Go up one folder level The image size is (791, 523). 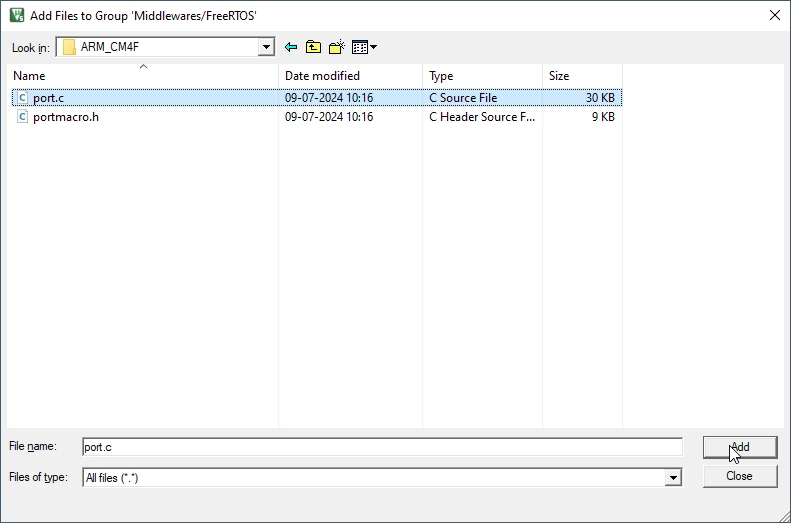(314, 47)
